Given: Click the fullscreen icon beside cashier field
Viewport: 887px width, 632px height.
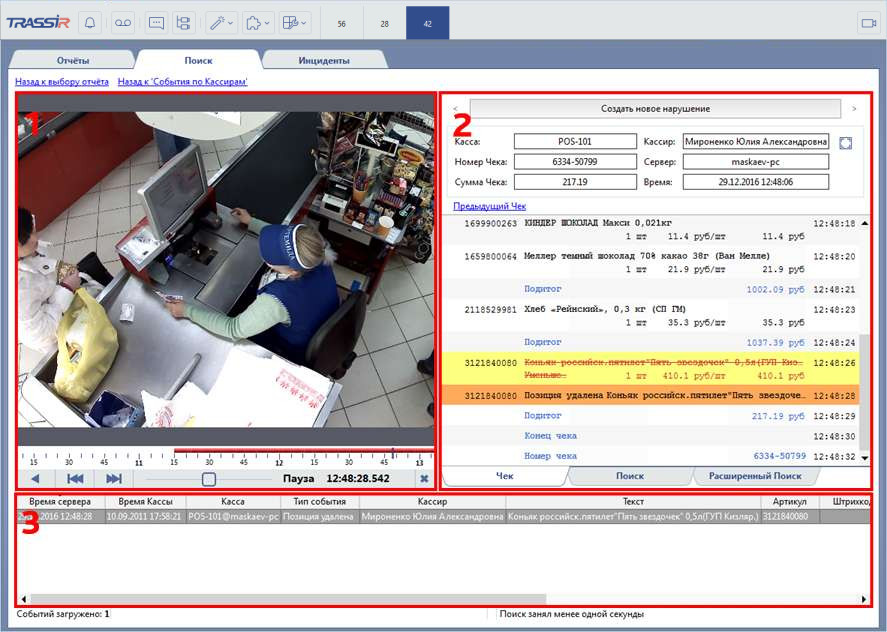Looking at the screenshot, I should point(846,142).
